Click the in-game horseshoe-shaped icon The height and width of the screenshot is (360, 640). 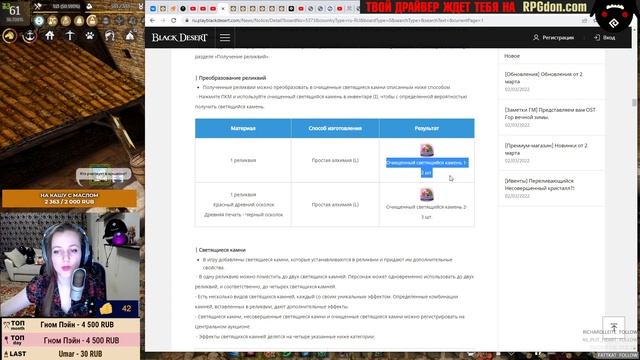(109, 36)
